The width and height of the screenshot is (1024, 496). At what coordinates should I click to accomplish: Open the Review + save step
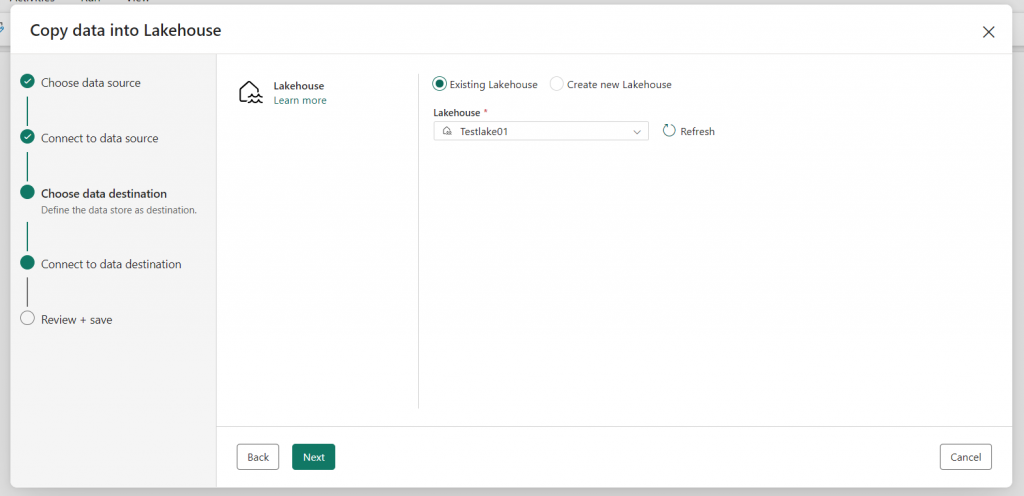76,320
